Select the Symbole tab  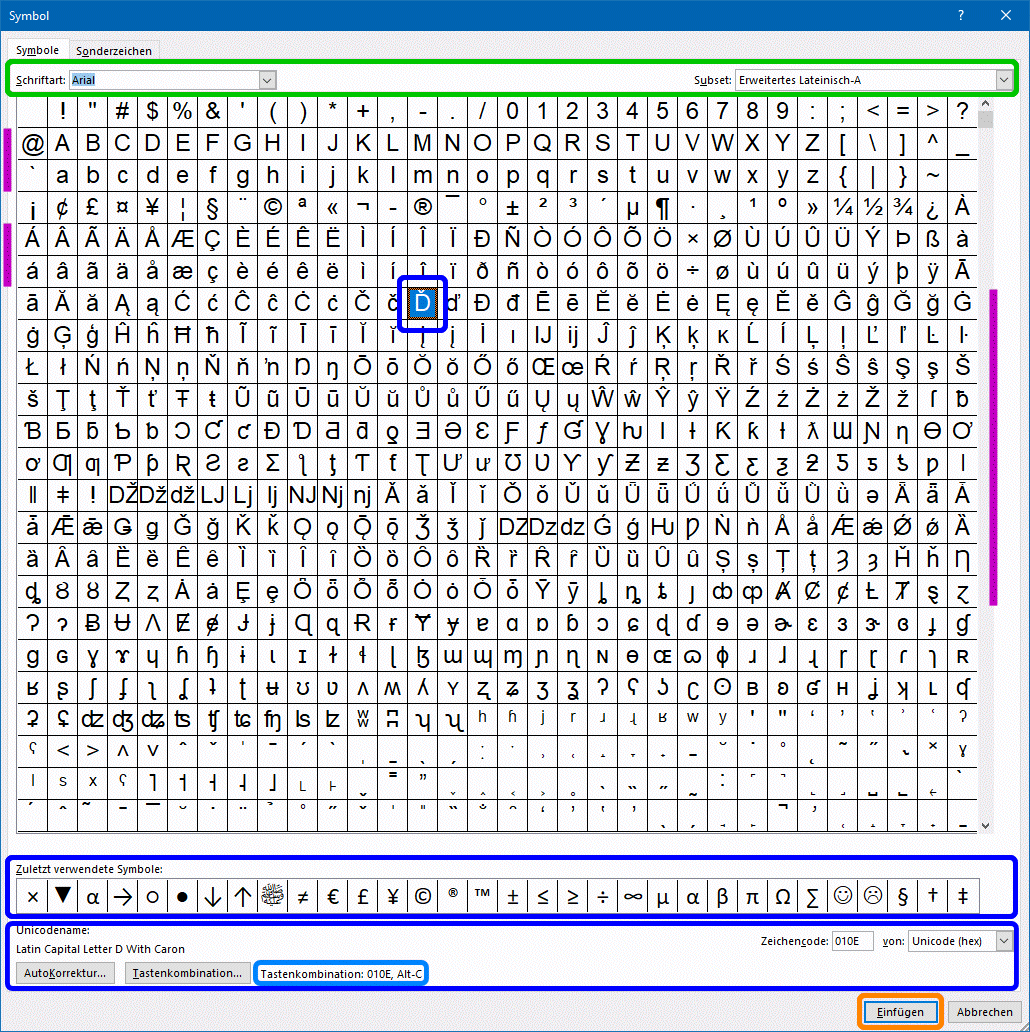coord(38,50)
